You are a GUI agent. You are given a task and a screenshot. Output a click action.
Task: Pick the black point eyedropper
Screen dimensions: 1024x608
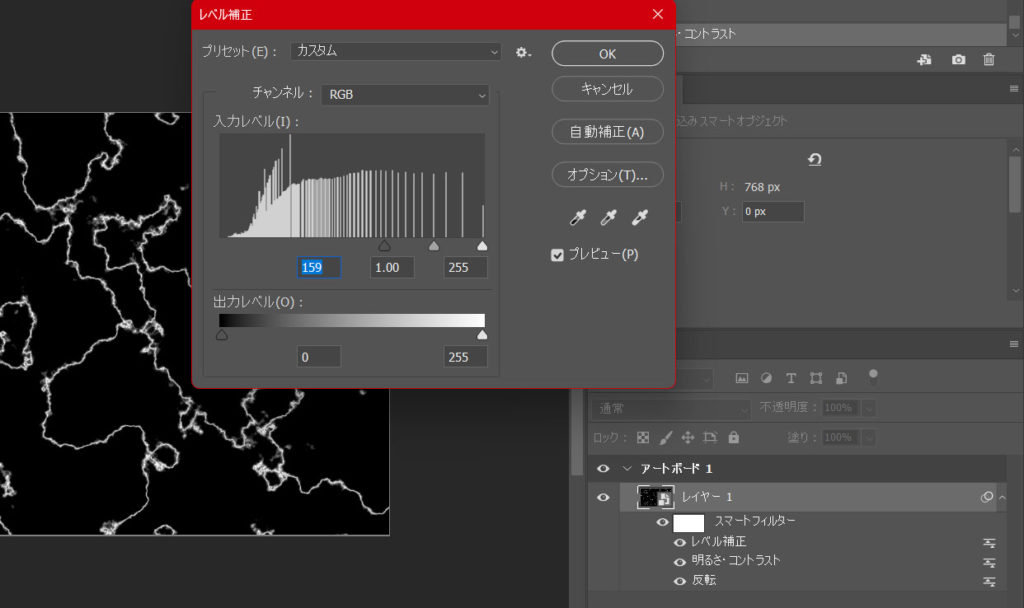coord(576,217)
